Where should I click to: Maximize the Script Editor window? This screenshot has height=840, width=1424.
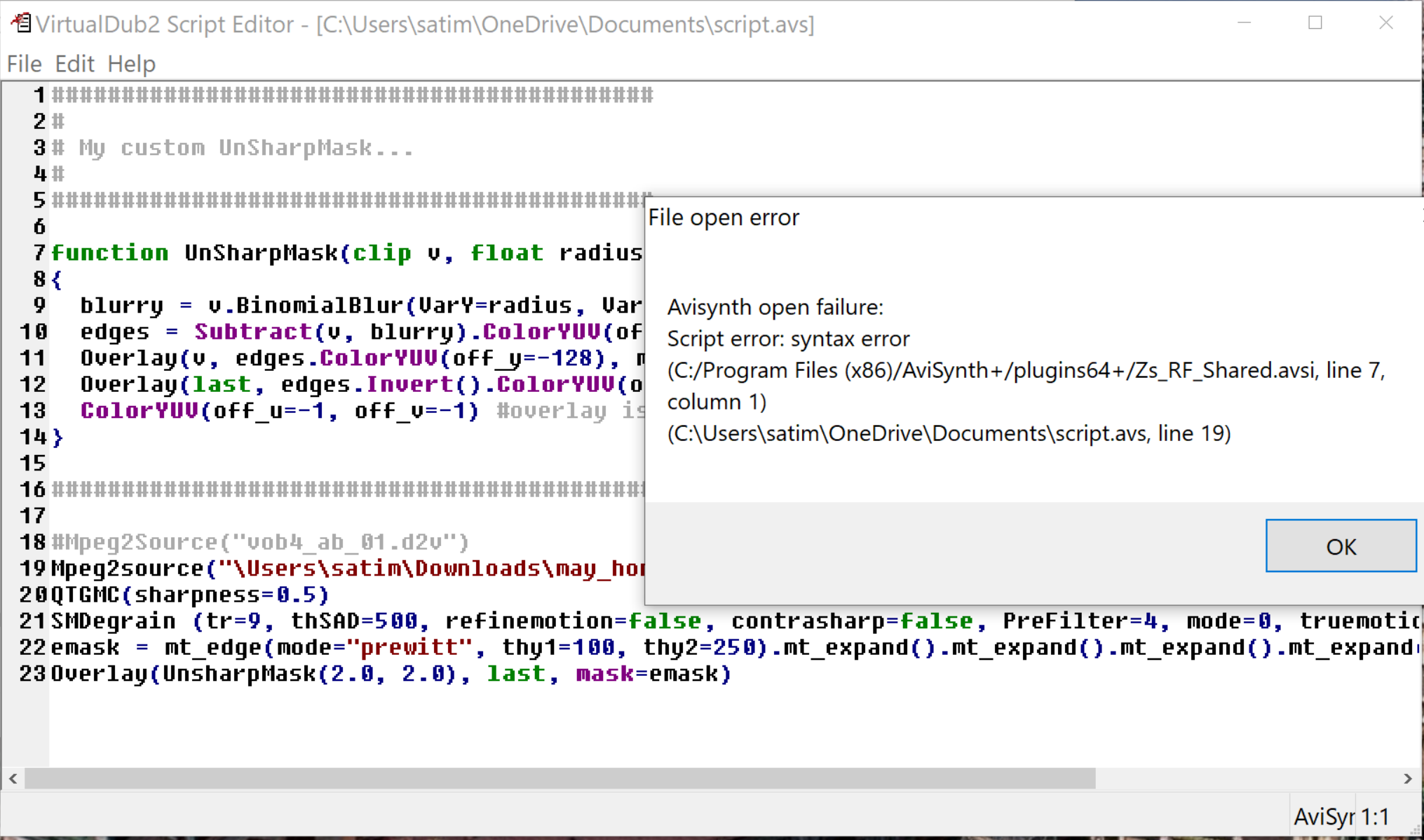(1315, 23)
